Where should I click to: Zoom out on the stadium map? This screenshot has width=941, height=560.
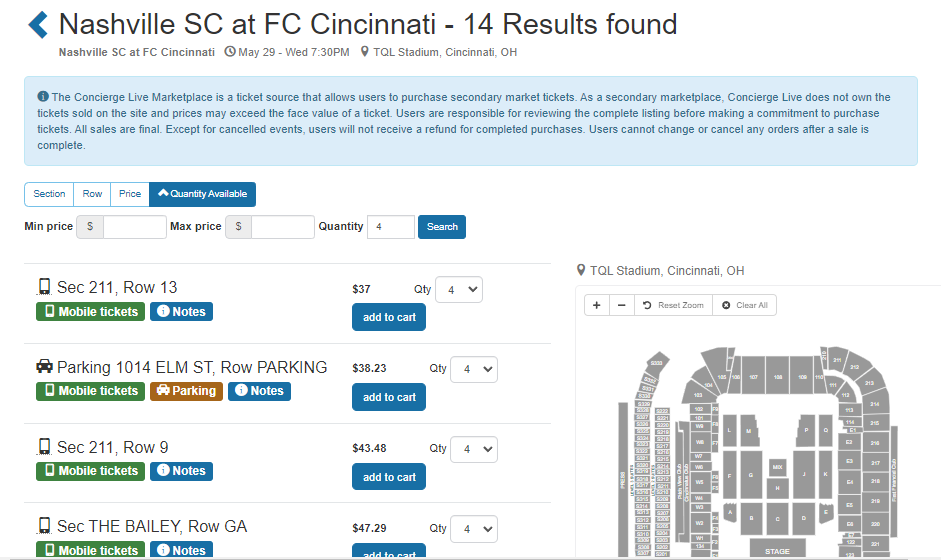621,305
